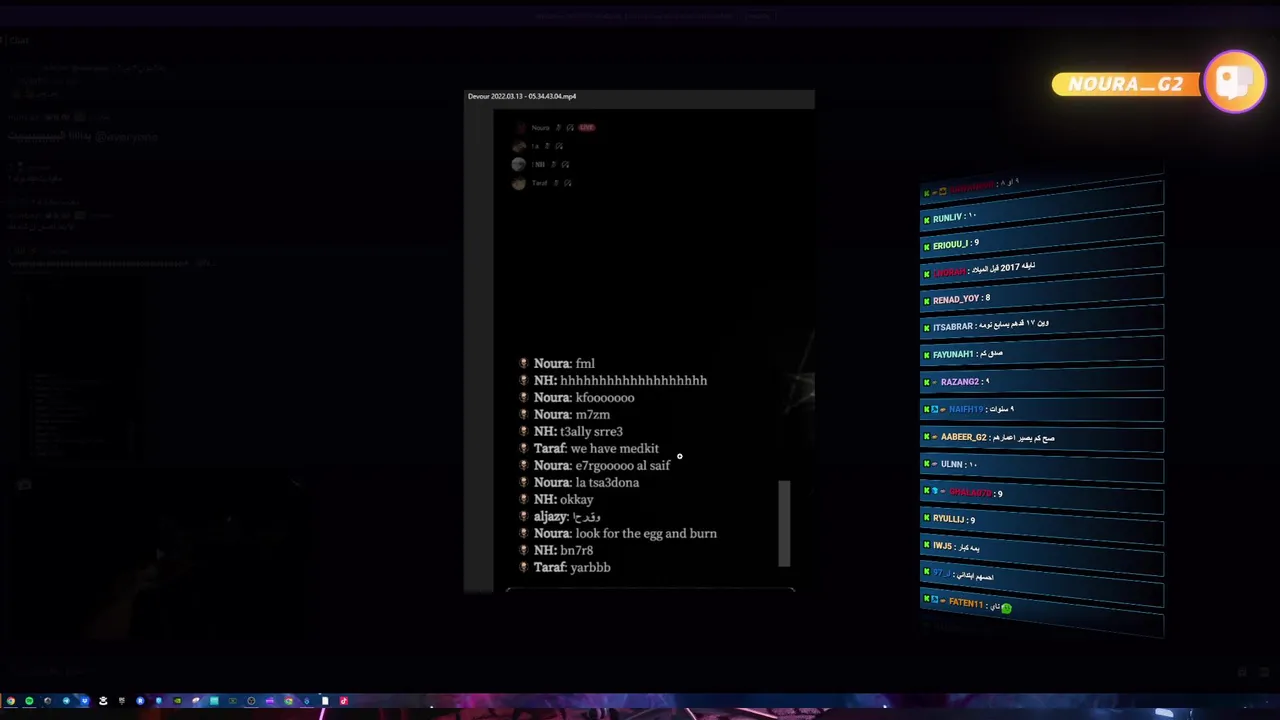Image resolution: width=1280 pixels, height=720 pixels.
Task: Click the 'Devour 2022.03.13' video title
Action: (522, 96)
